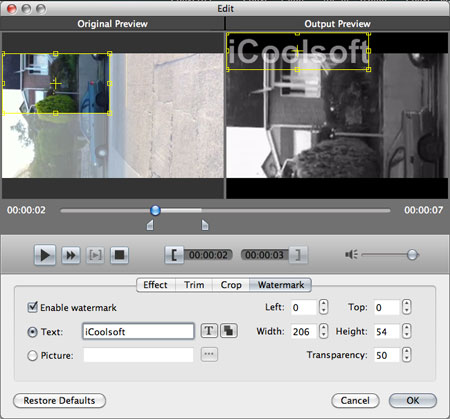Click the total duration 00:00:07 label
The image size is (450, 419).
(x=423, y=210)
